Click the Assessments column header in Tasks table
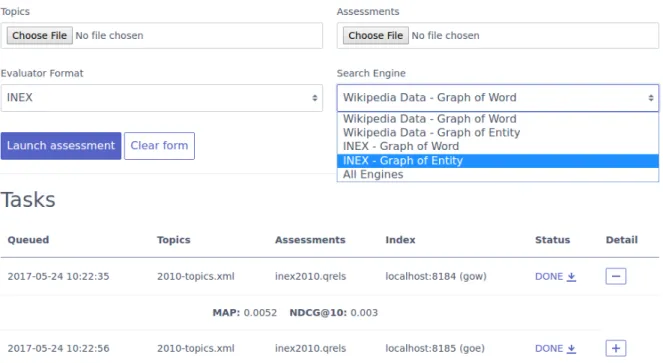The width and height of the screenshot is (663, 363). coord(310,240)
